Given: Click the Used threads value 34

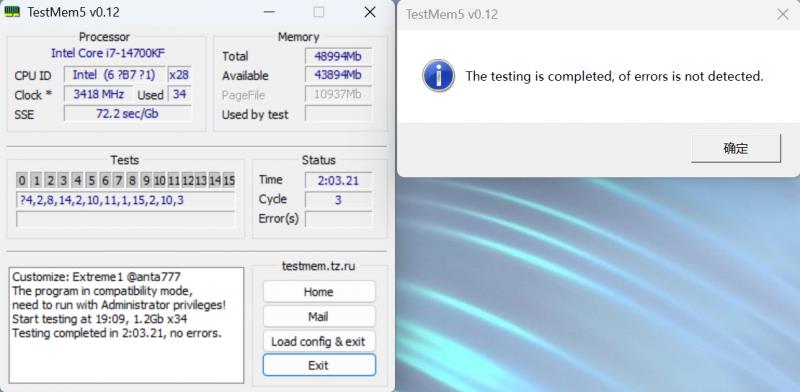Looking at the screenshot, I should (180, 94).
